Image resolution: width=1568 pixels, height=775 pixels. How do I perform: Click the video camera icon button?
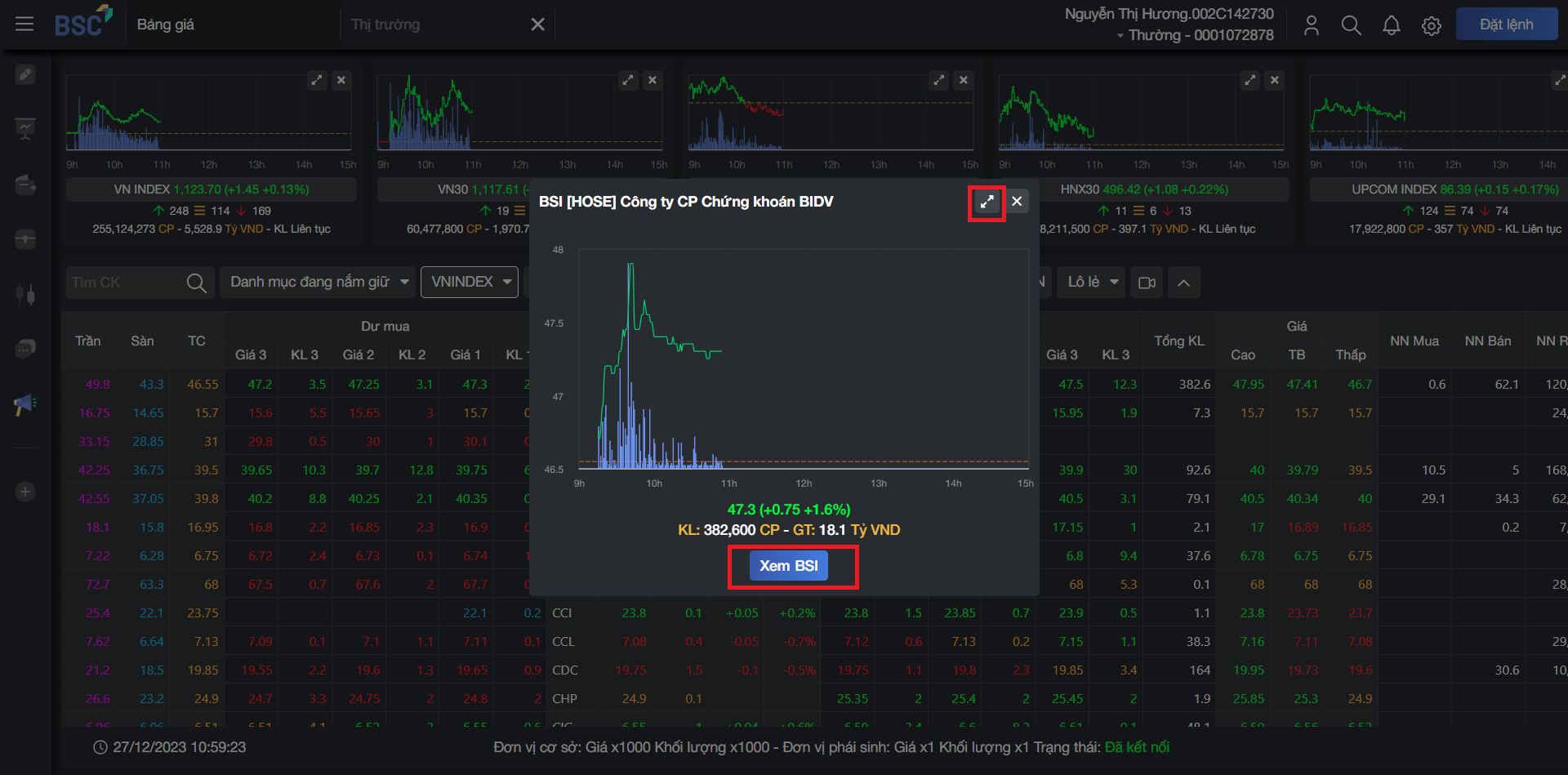[x=1147, y=283]
